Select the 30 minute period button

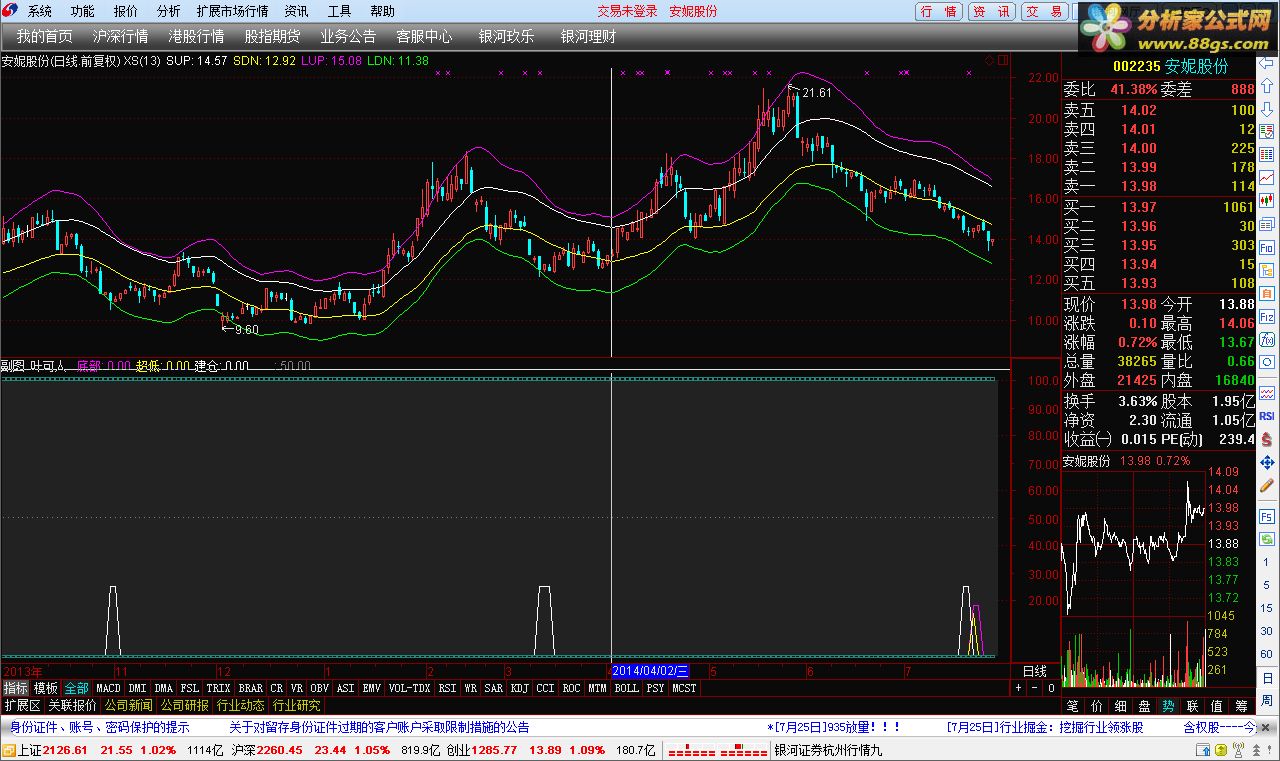[1266, 633]
